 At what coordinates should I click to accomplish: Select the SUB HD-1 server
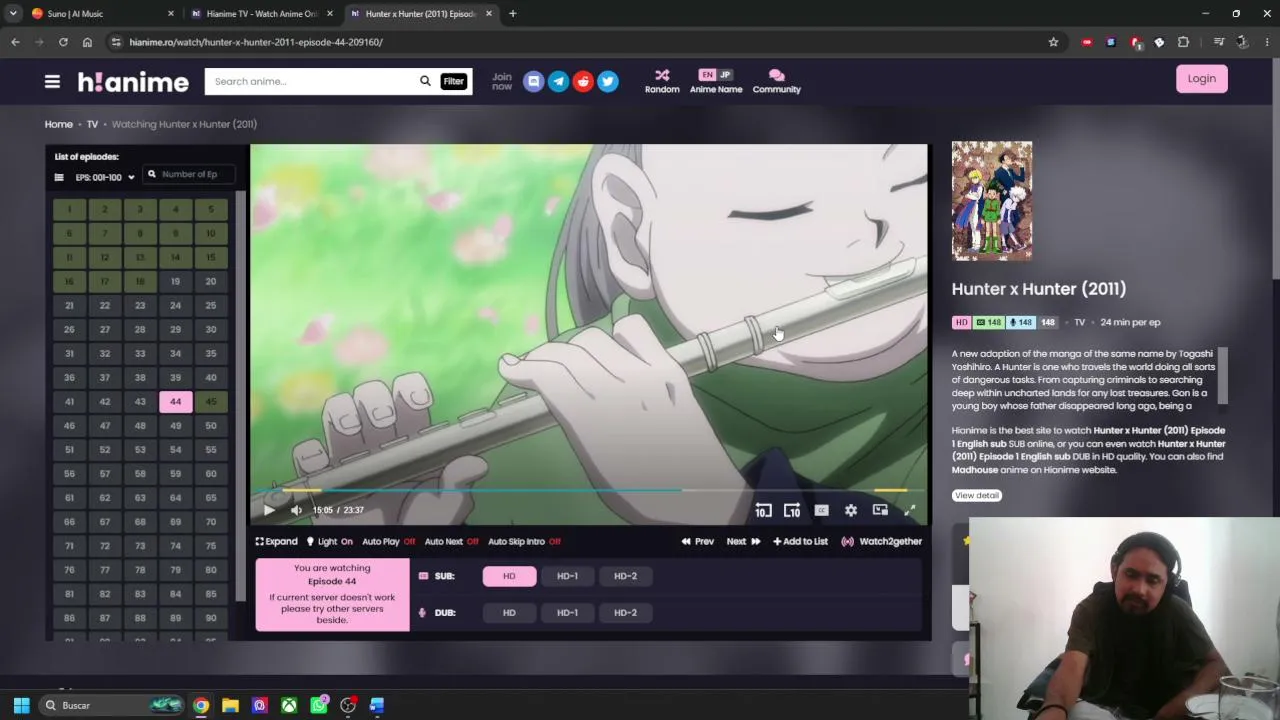tap(567, 576)
